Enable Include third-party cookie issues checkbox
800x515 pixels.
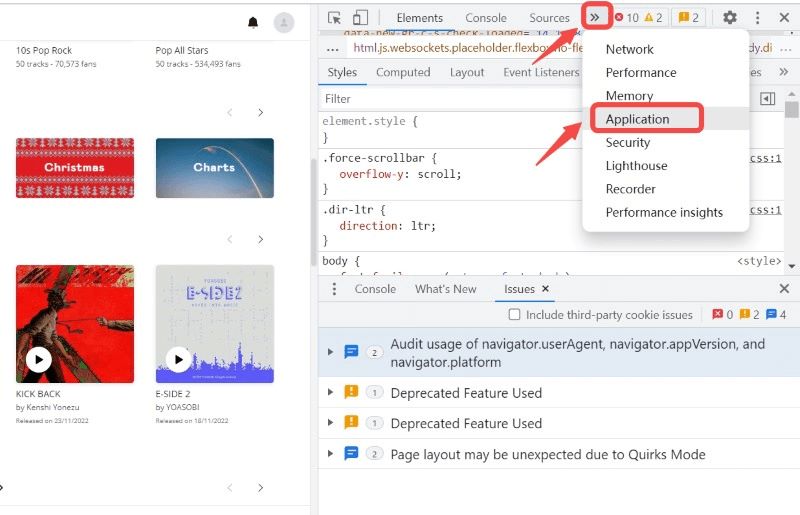tap(514, 315)
